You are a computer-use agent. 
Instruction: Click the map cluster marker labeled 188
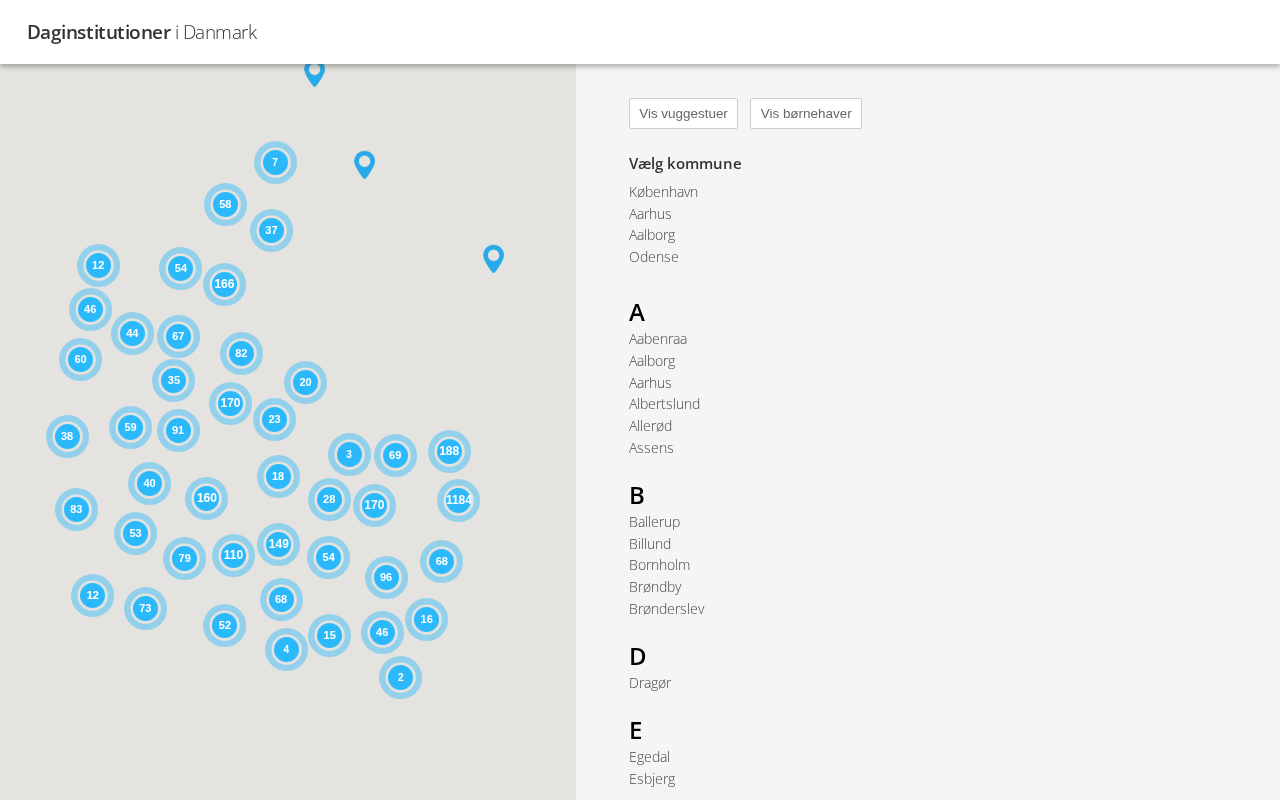[x=449, y=451]
